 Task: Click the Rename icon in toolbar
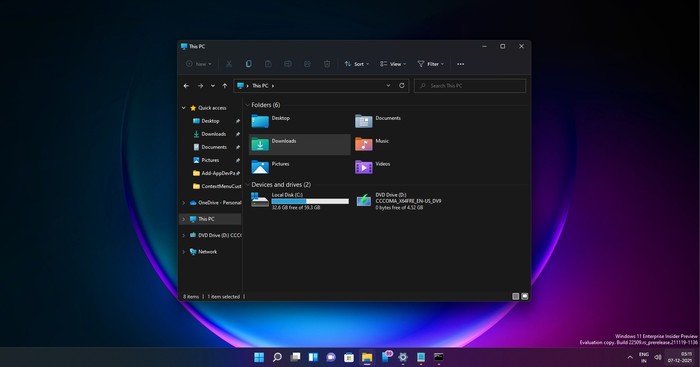click(288, 64)
